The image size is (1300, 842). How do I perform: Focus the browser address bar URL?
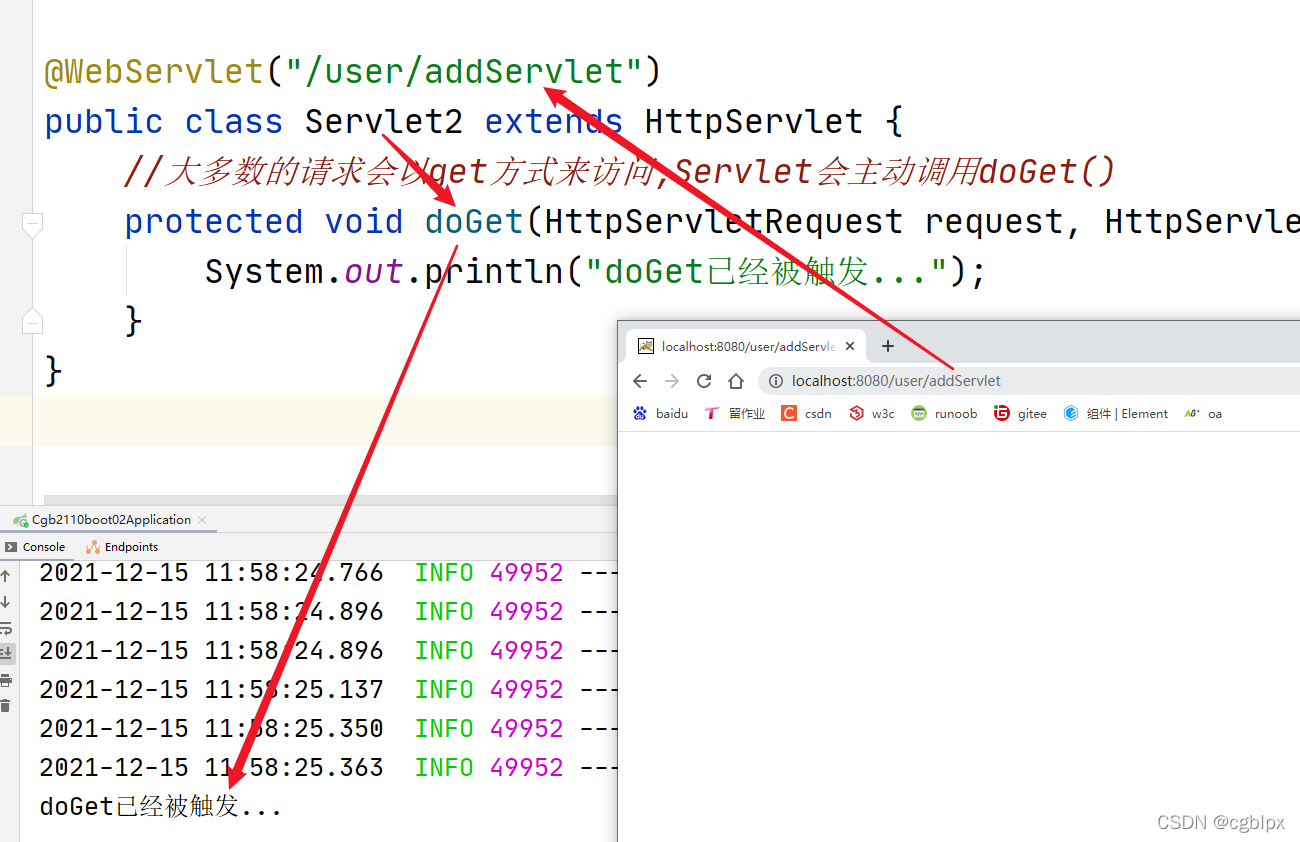click(x=896, y=381)
